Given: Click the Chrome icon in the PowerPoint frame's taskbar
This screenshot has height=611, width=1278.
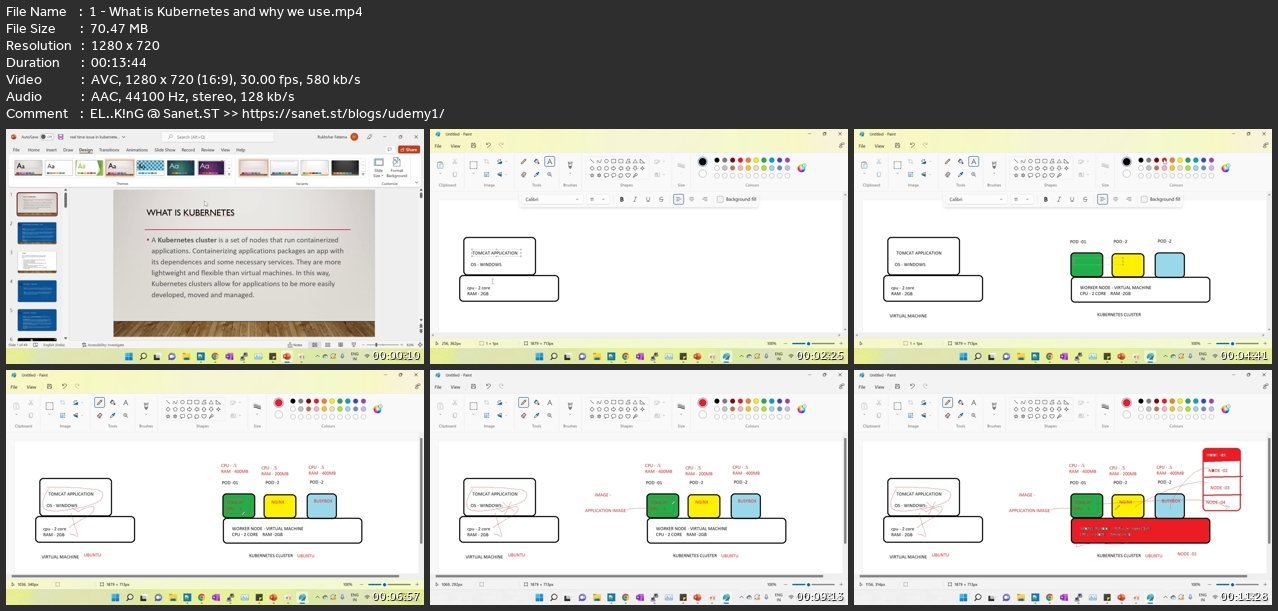Looking at the screenshot, I should pos(215,357).
